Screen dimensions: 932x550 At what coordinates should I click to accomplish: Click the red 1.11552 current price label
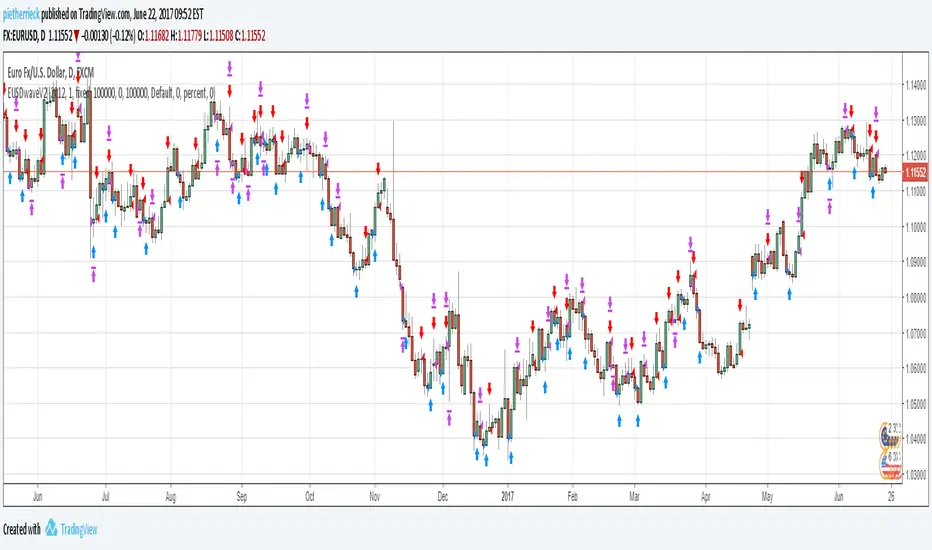coord(915,172)
